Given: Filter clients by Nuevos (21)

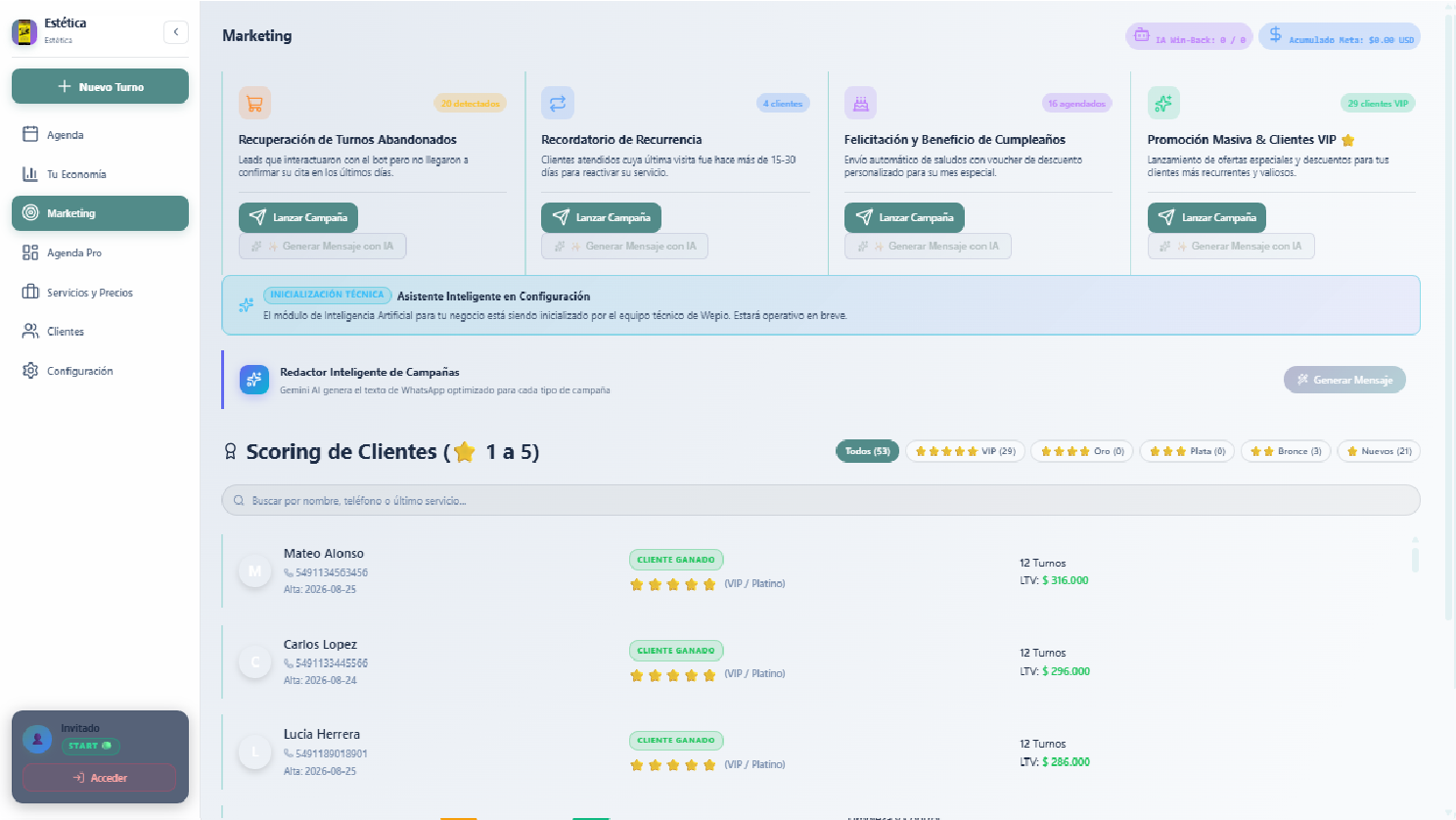Looking at the screenshot, I should (x=1379, y=451).
